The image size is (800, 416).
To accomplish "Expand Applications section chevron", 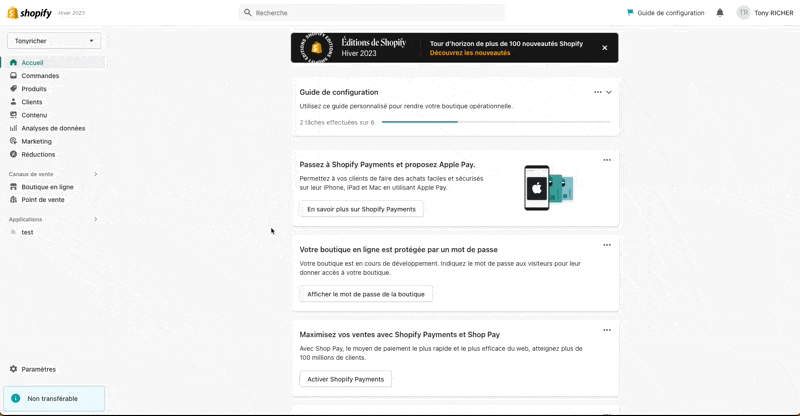I will (95, 219).
